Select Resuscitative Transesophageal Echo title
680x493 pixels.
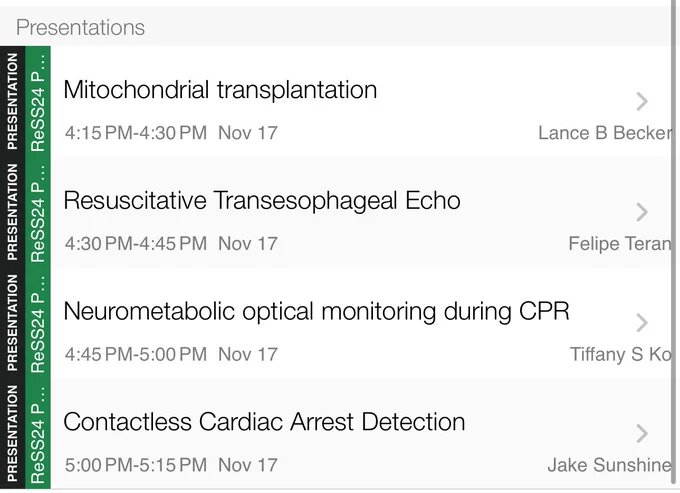pyautogui.click(x=262, y=201)
